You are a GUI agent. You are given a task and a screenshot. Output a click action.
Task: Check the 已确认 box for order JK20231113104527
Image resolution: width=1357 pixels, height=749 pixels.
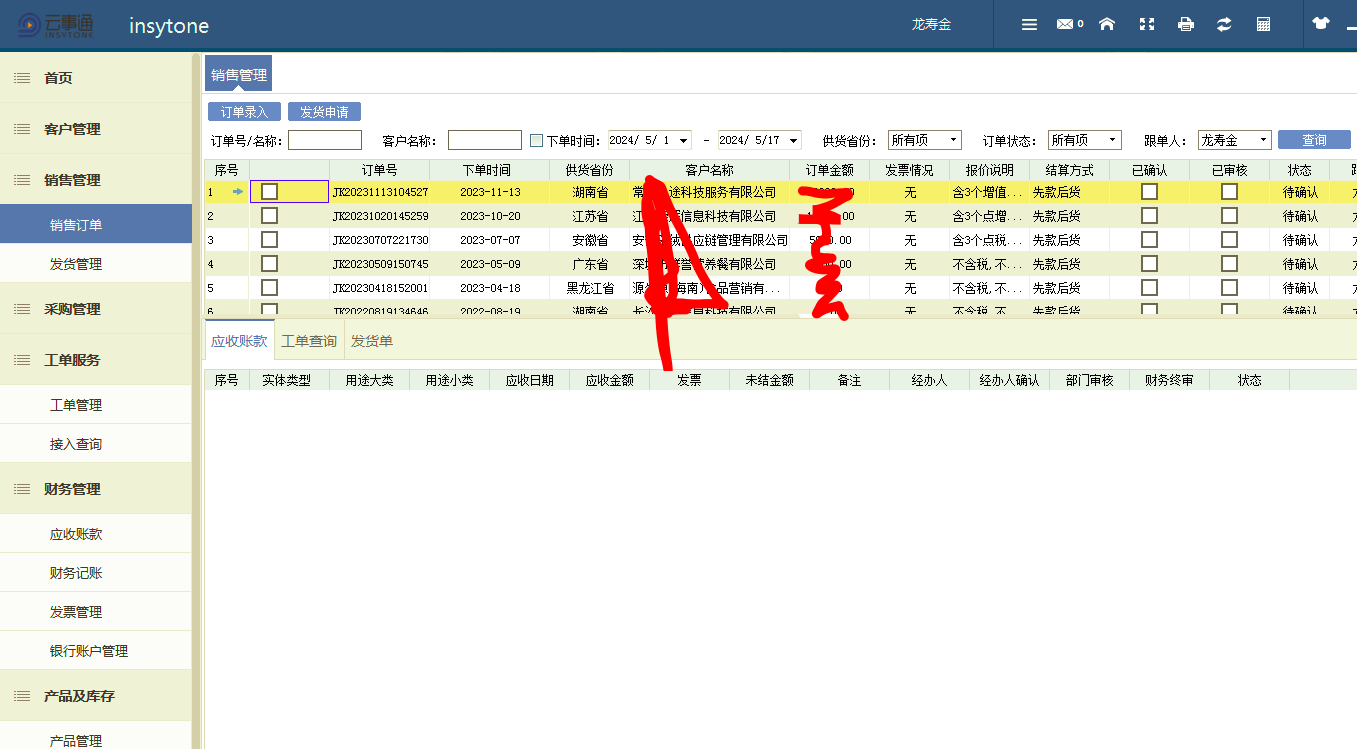click(x=1149, y=191)
